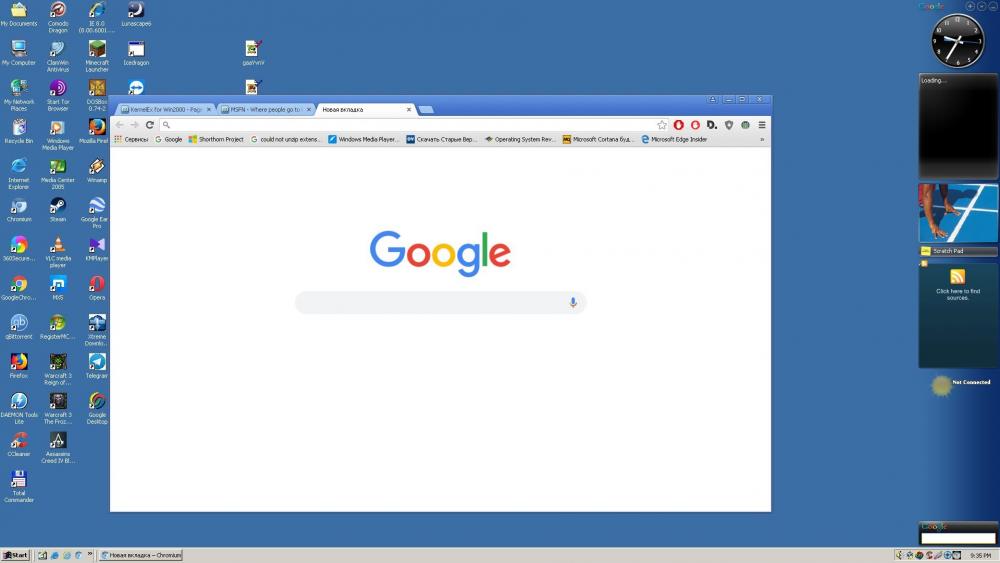This screenshot has width=1000, height=563.
Task: Click the analog clock sidebar gadget
Action: pyautogui.click(x=958, y=41)
